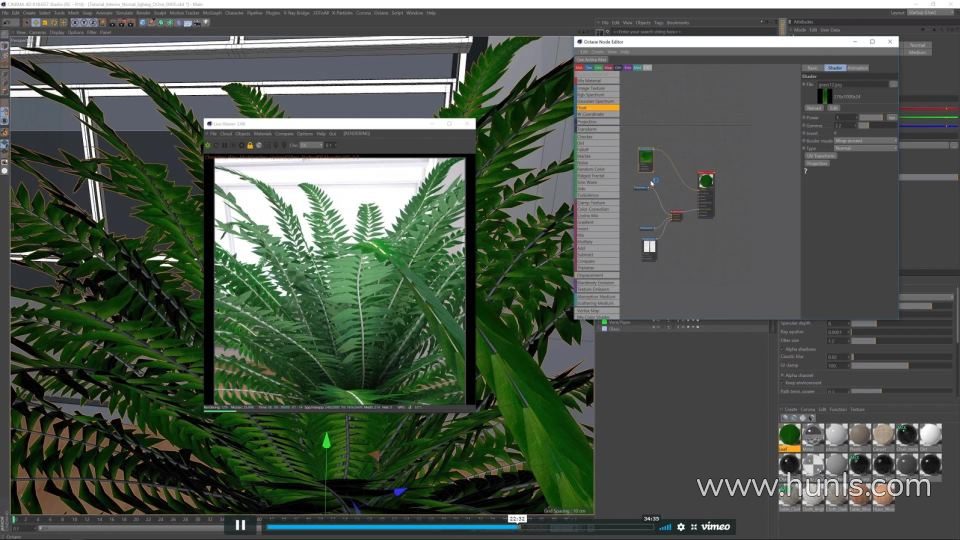Viewport: 960px width, 540px height.
Task: Click the UV Transform button
Action: tap(820, 156)
